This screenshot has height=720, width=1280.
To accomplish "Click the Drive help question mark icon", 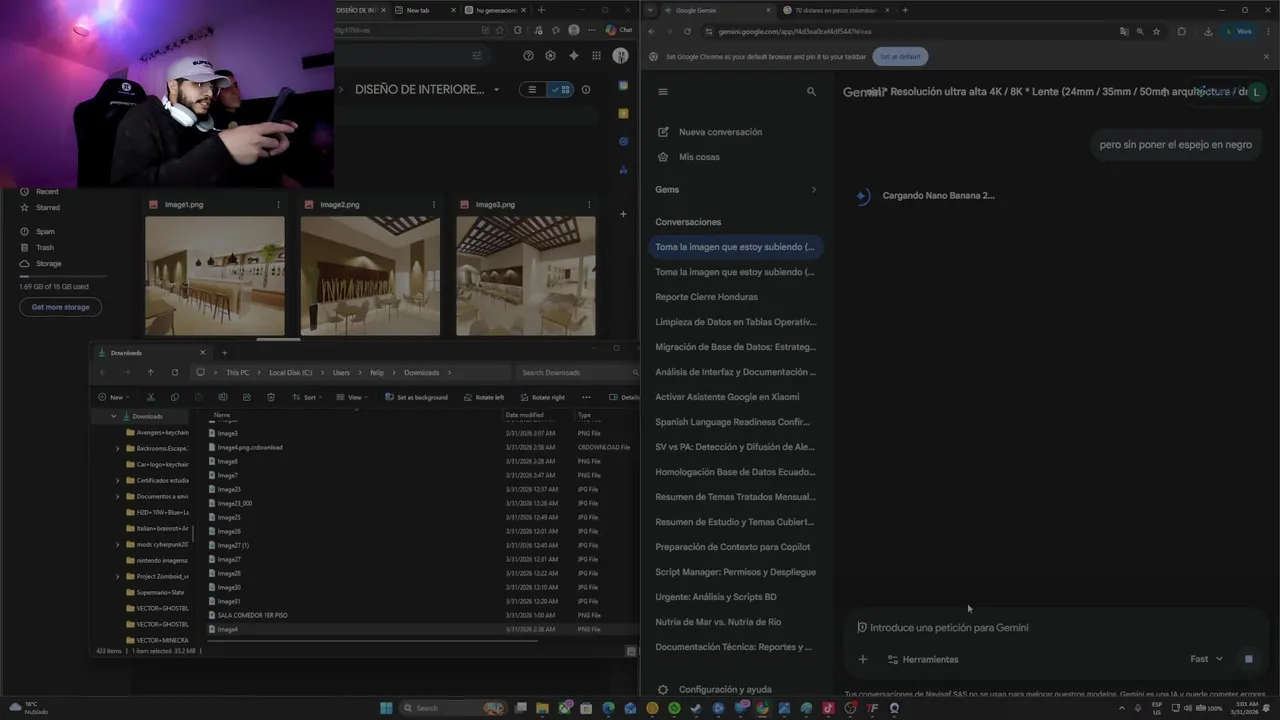I will click(528, 56).
